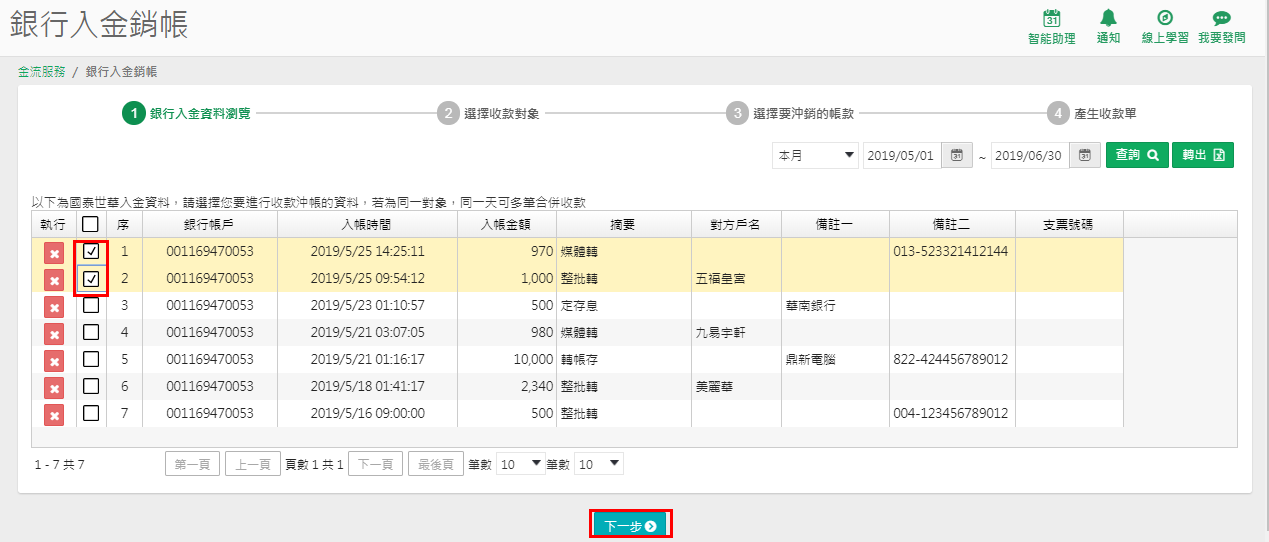Check the checkbox for row 6
1269x542 pixels.
point(91,385)
